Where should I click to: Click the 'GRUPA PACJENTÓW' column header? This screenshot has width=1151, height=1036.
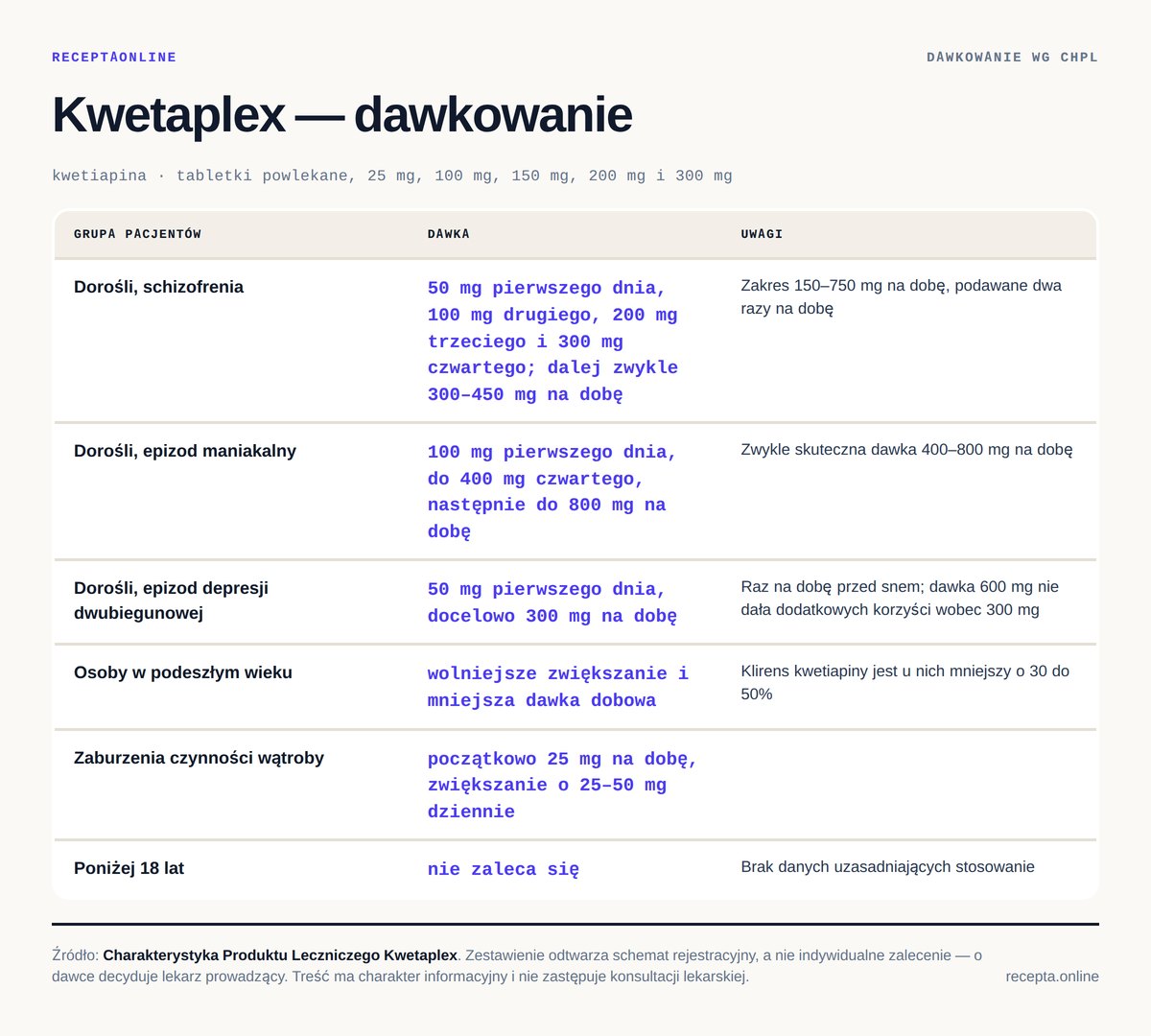[x=137, y=234]
